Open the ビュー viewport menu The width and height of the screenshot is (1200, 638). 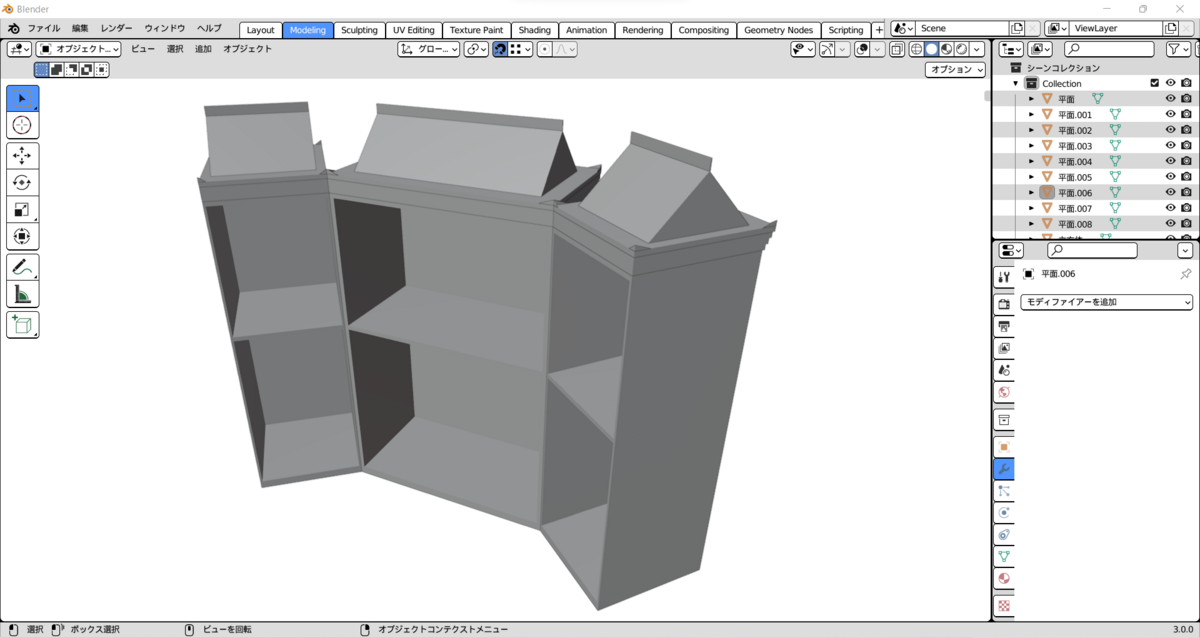click(x=143, y=49)
